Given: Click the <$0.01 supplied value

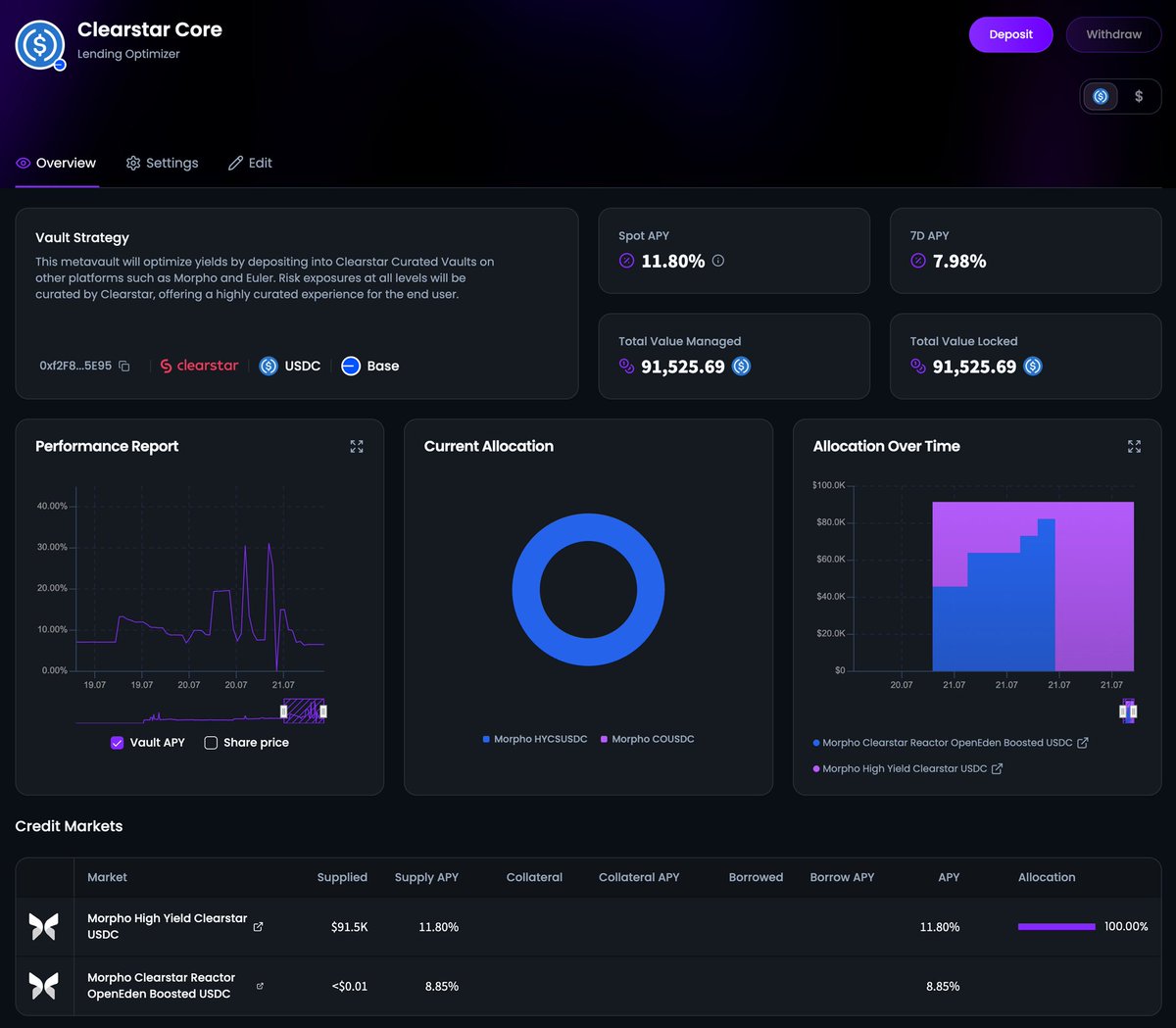Looking at the screenshot, I should click(350, 986).
